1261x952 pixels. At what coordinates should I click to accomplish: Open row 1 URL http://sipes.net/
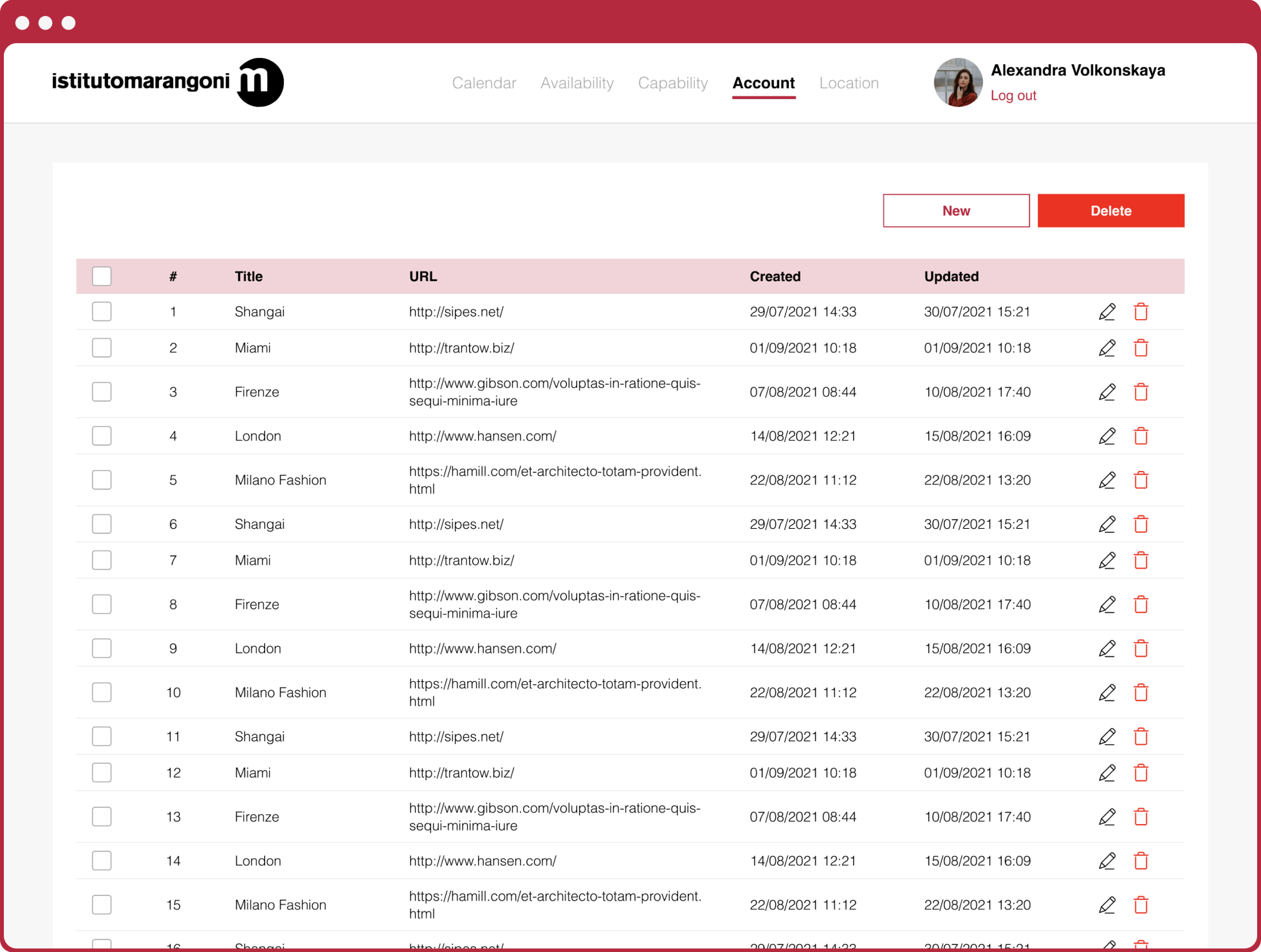tap(456, 312)
